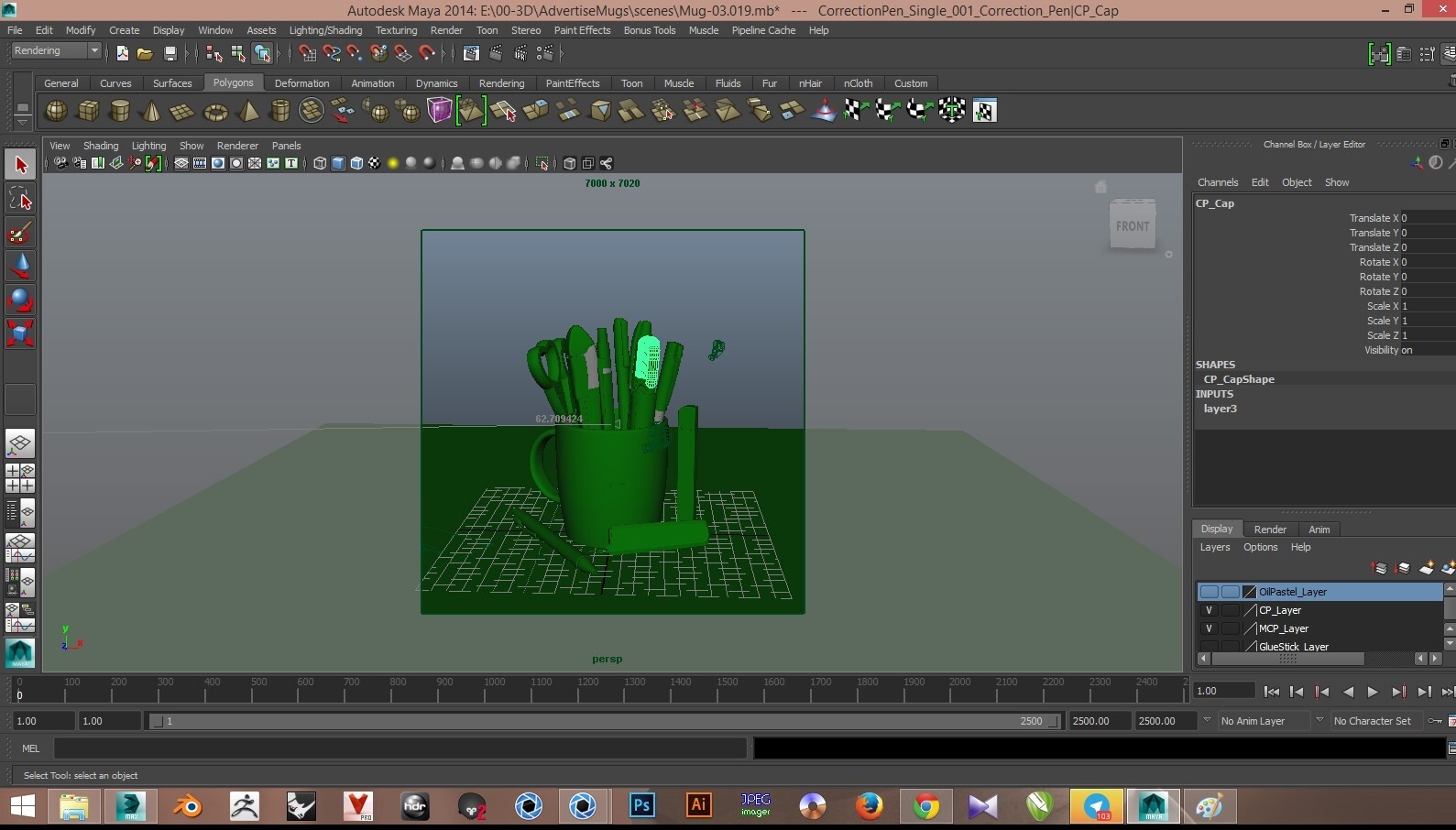Image resolution: width=1456 pixels, height=830 pixels.
Task: Click the polygon torus shelf icon
Action: tap(215, 111)
